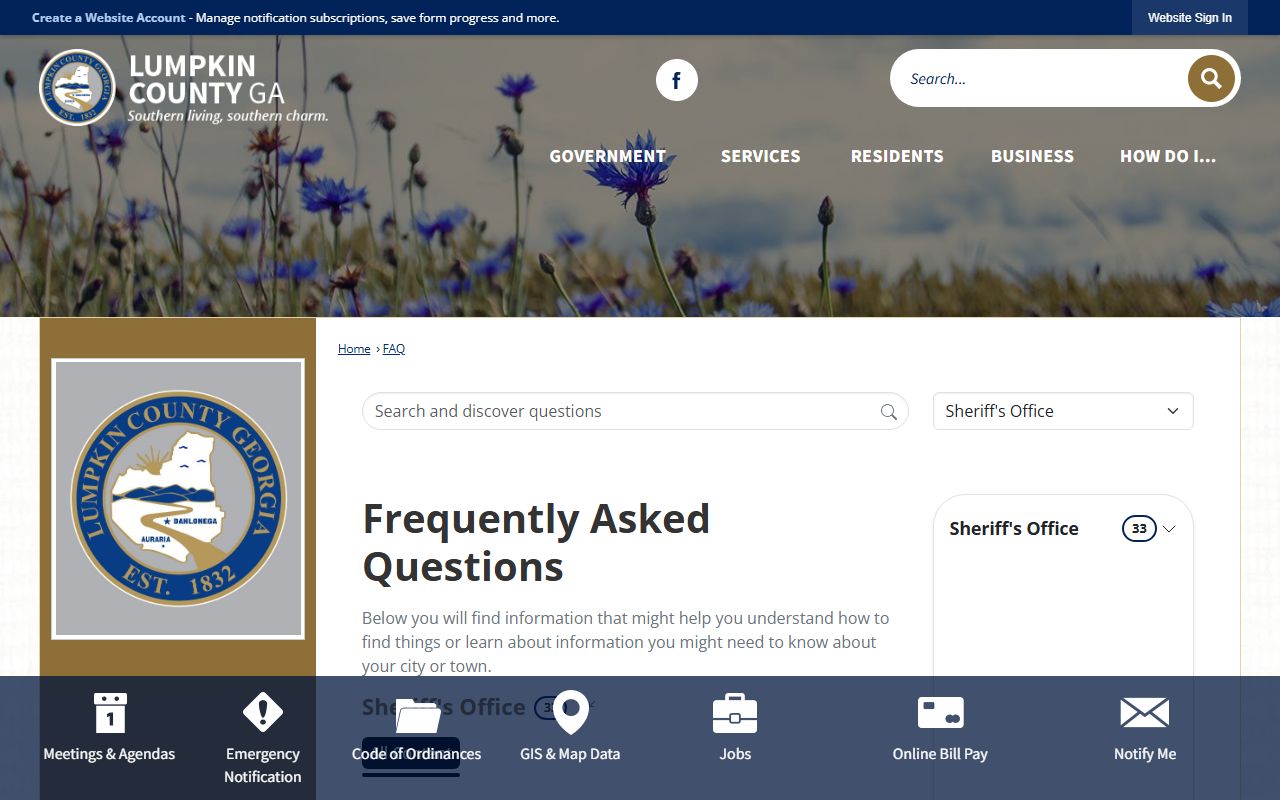Viewport: 1280px width, 800px height.
Task: Click the Create a Website Account link
Action: pos(109,18)
